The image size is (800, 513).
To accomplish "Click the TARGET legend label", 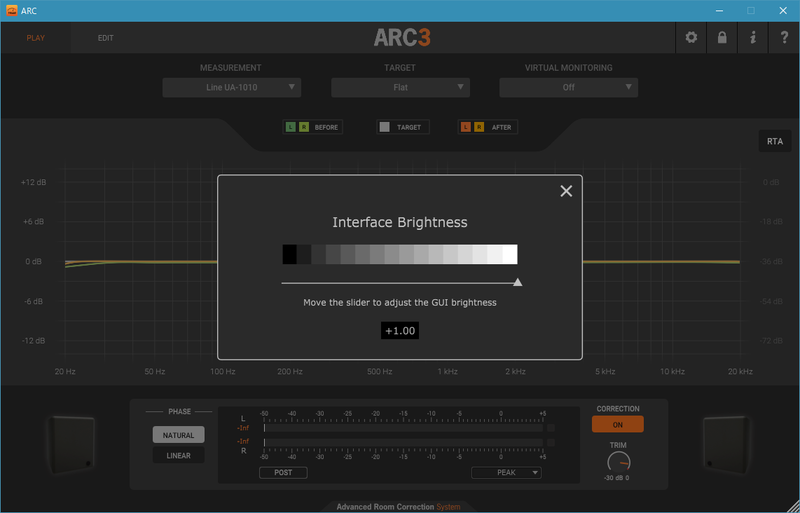I will click(409, 127).
